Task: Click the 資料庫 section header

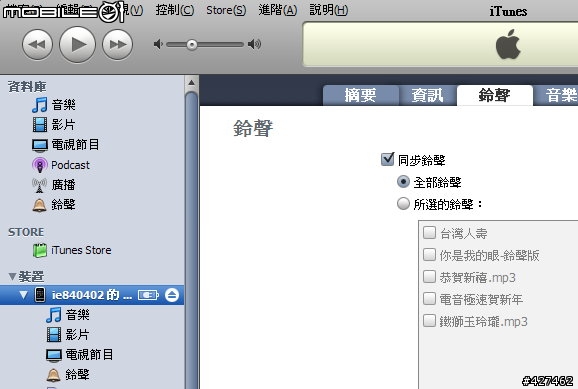Action: click(x=27, y=87)
